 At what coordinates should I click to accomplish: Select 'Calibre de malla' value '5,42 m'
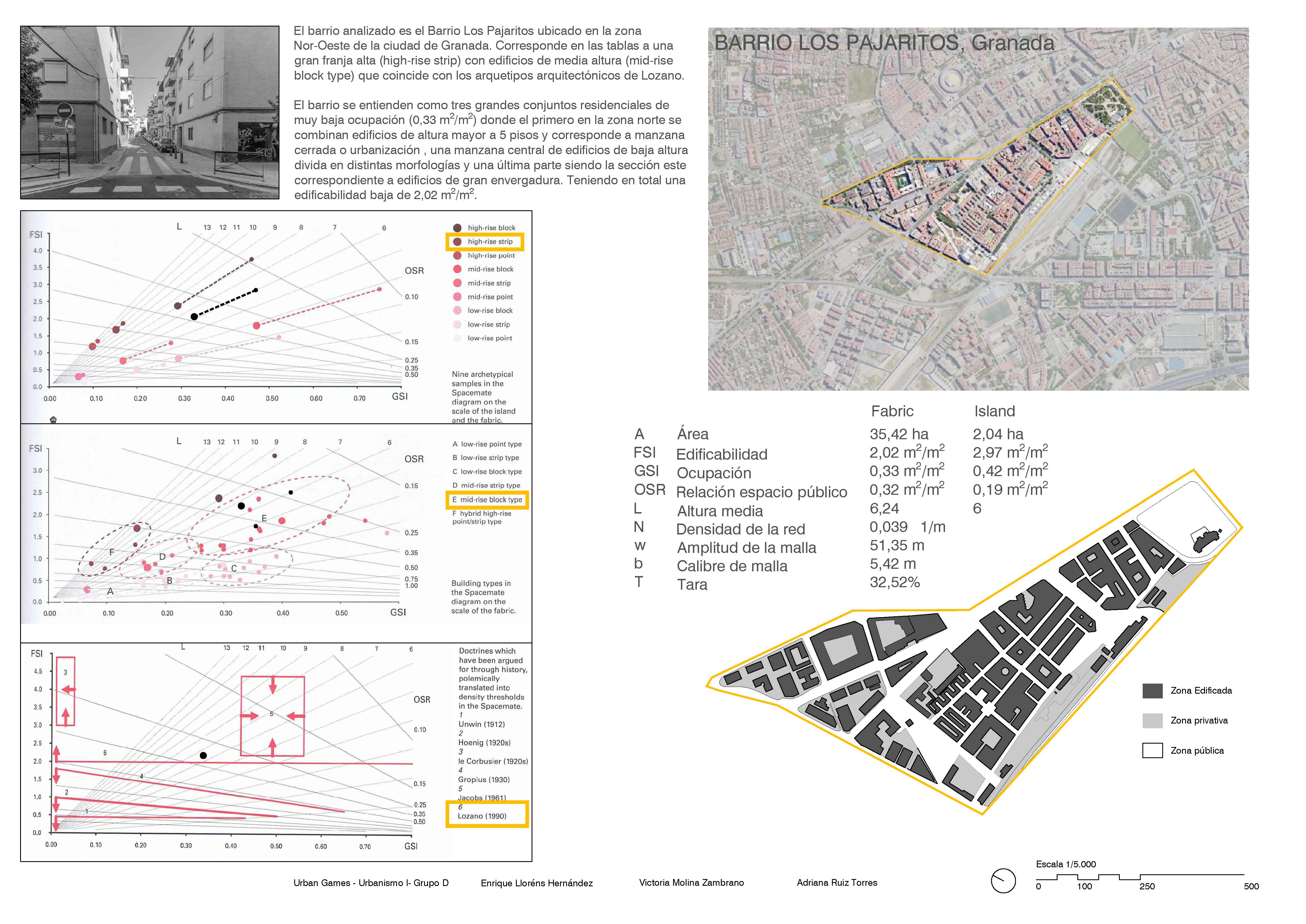pos(893,564)
